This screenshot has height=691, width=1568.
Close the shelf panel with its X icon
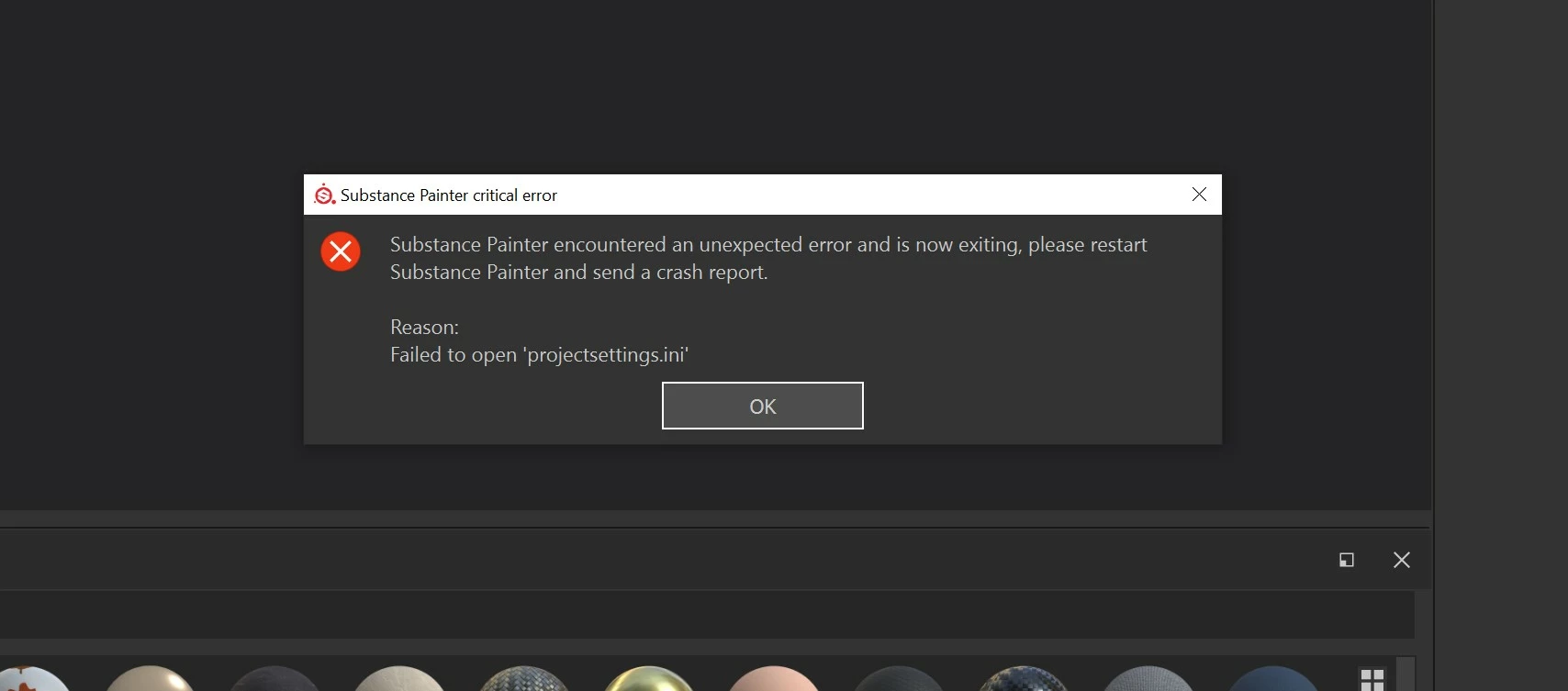click(x=1401, y=560)
